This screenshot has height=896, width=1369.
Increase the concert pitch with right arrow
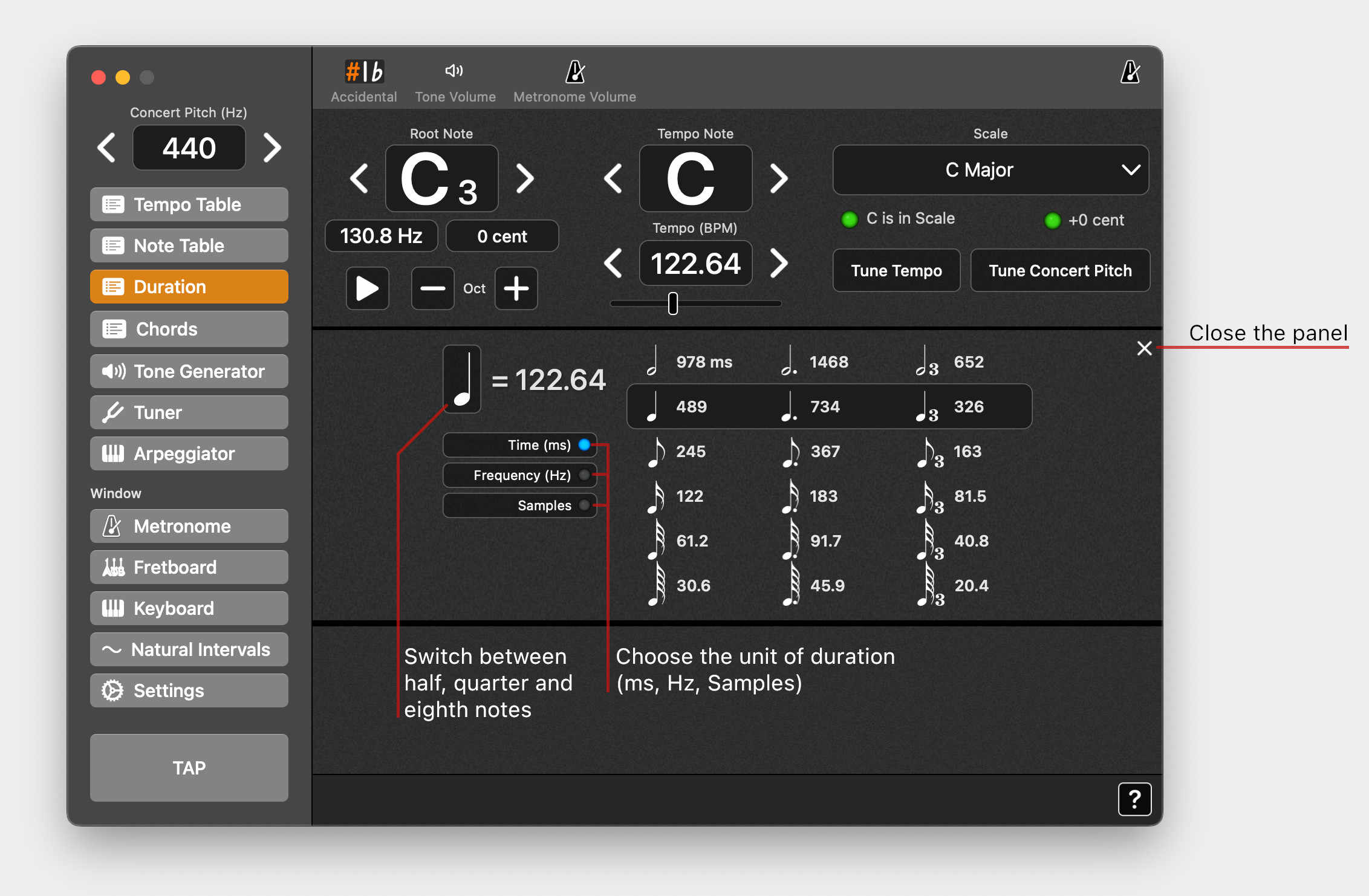click(x=272, y=148)
